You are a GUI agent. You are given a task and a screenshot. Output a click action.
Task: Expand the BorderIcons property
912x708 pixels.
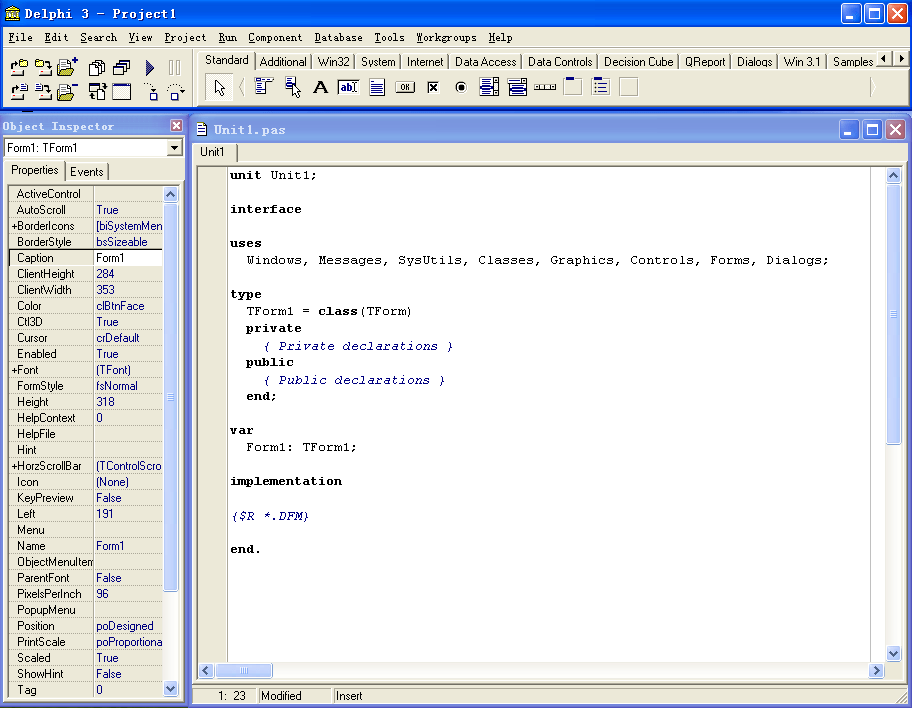pos(14,226)
